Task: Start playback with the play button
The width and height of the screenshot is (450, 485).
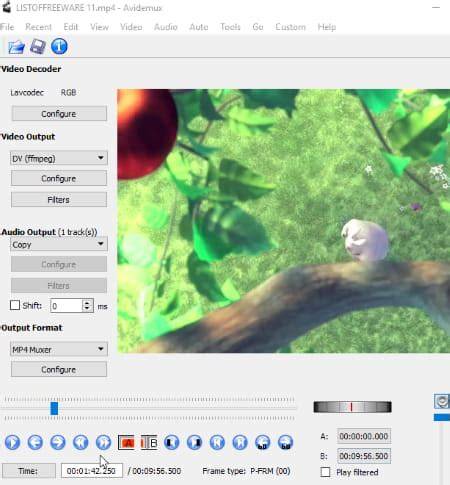Action: coord(12,442)
